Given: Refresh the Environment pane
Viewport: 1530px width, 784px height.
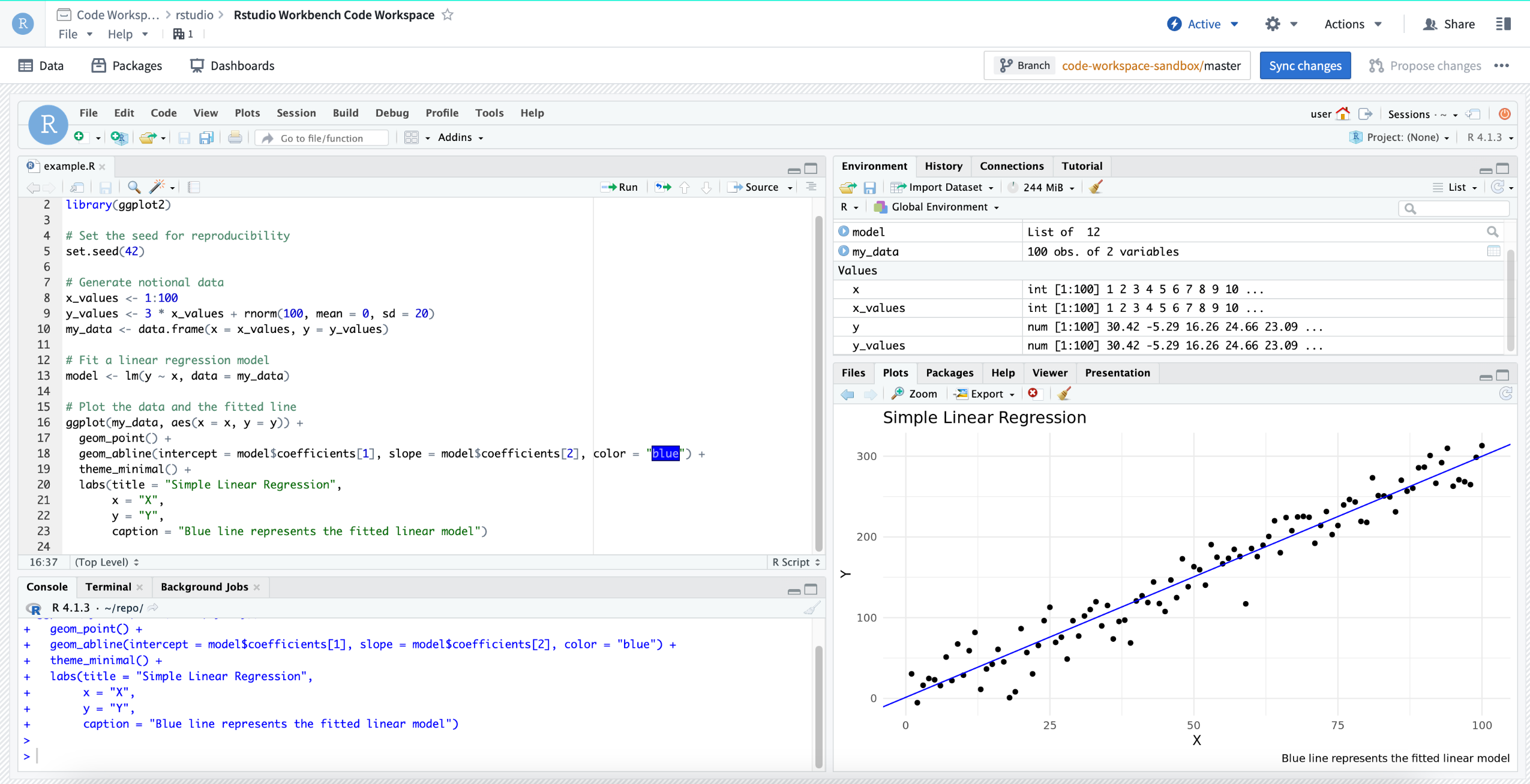Looking at the screenshot, I should click(x=1498, y=187).
